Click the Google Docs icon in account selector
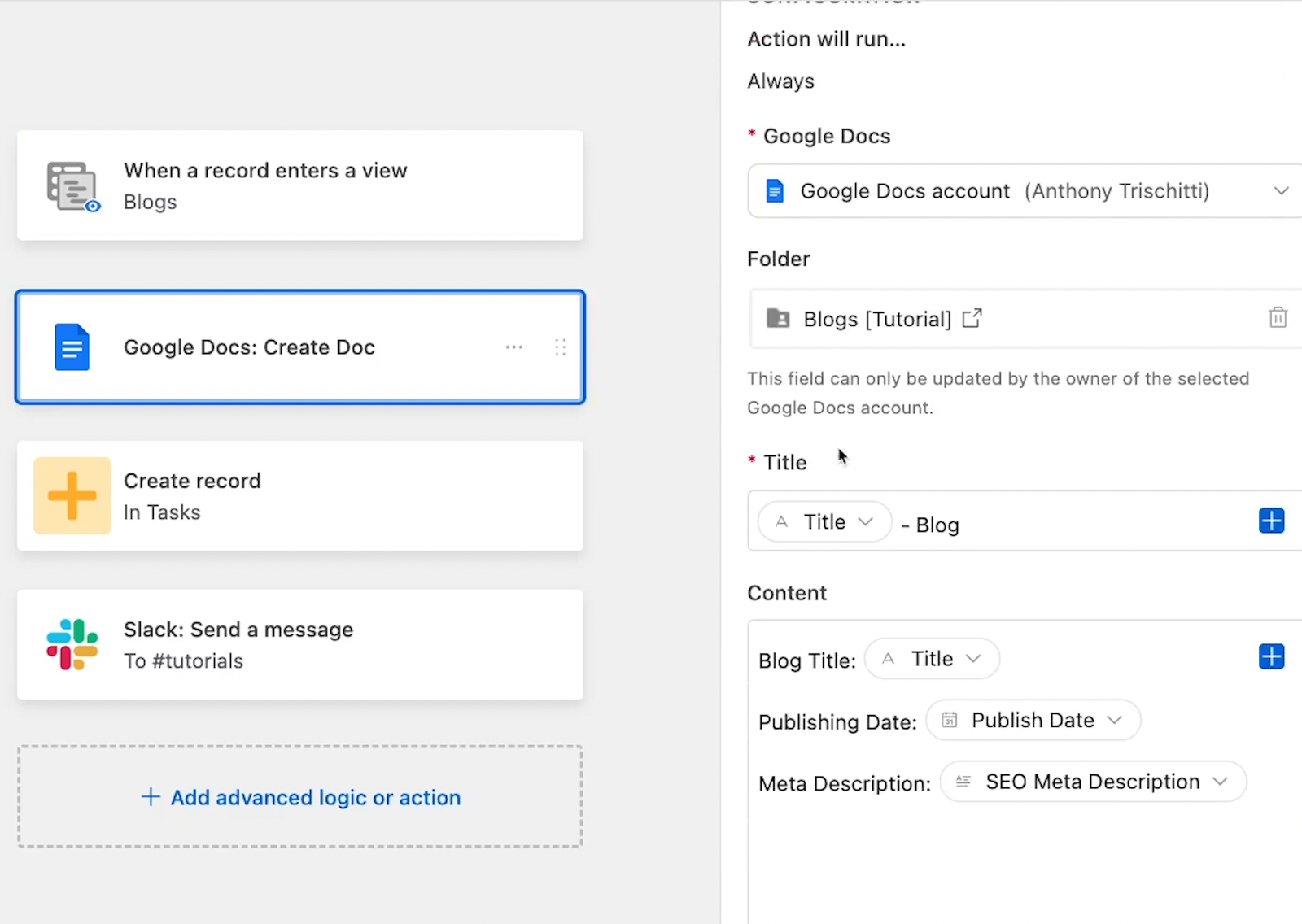This screenshot has width=1302, height=924. (775, 191)
